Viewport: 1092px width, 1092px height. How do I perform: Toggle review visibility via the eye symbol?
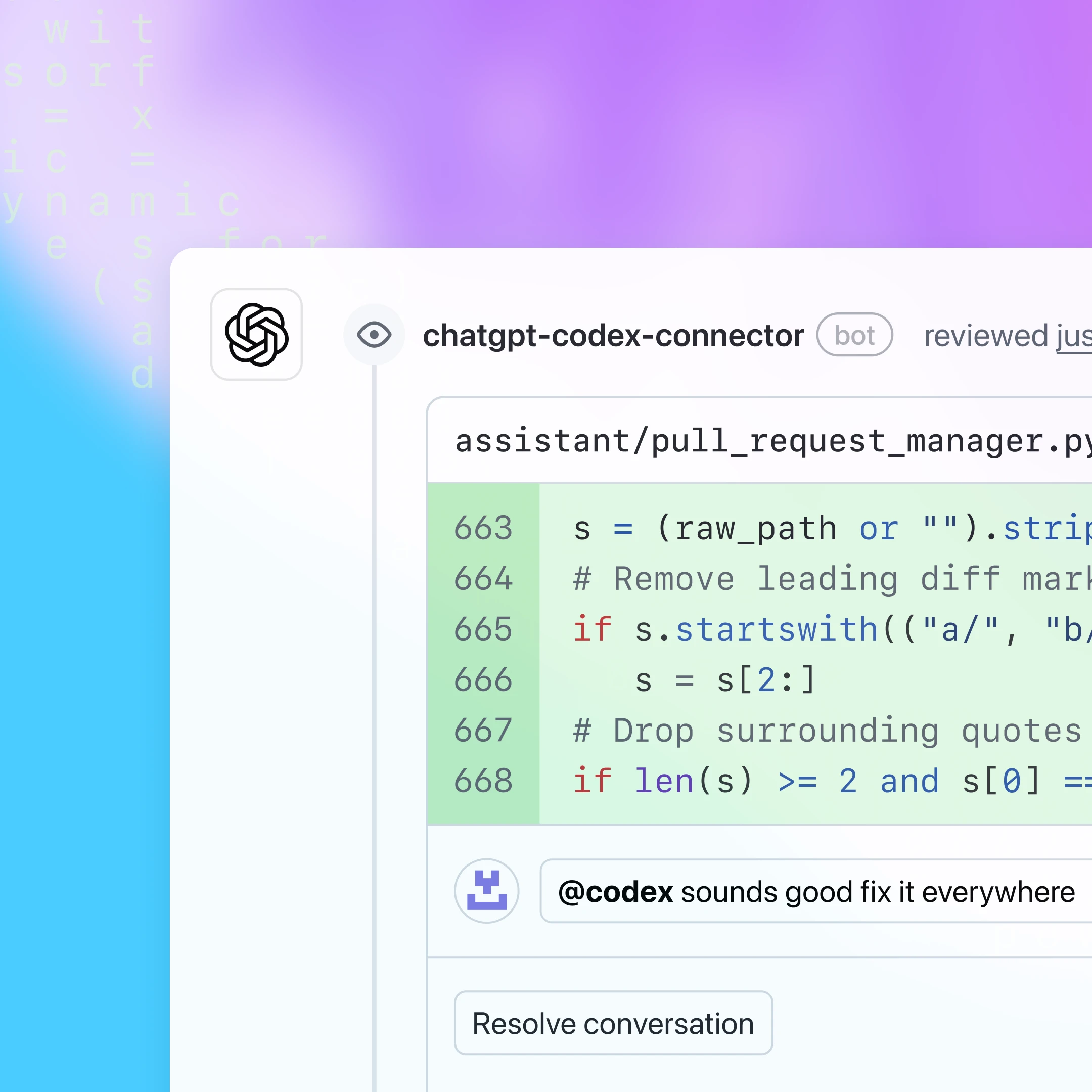click(x=374, y=335)
